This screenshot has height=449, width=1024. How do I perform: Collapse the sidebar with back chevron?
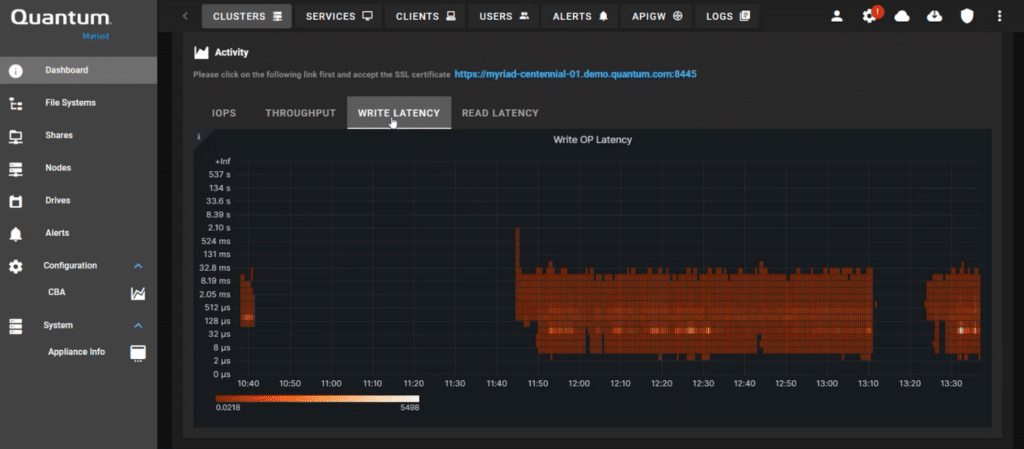point(185,16)
